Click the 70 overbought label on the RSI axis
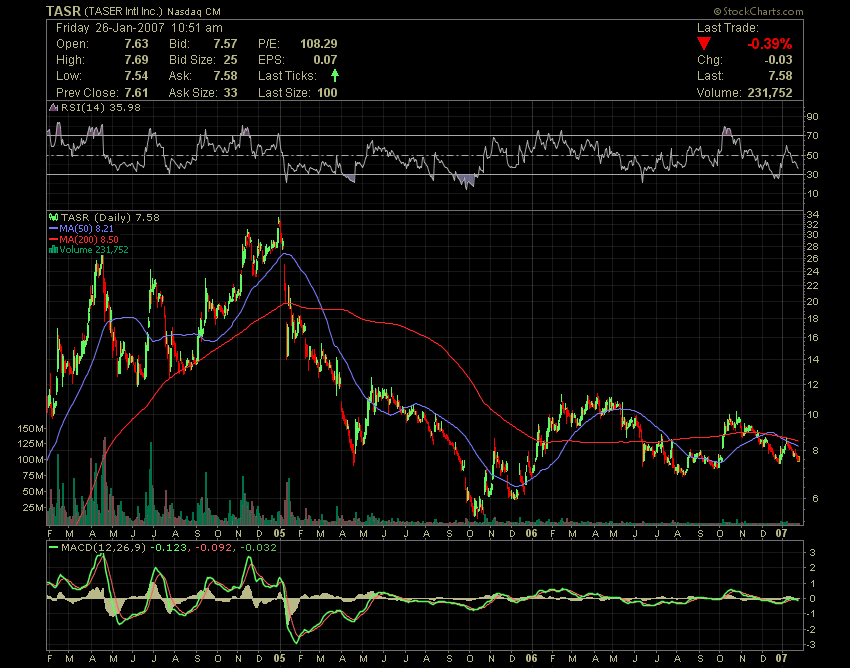 click(813, 136)
